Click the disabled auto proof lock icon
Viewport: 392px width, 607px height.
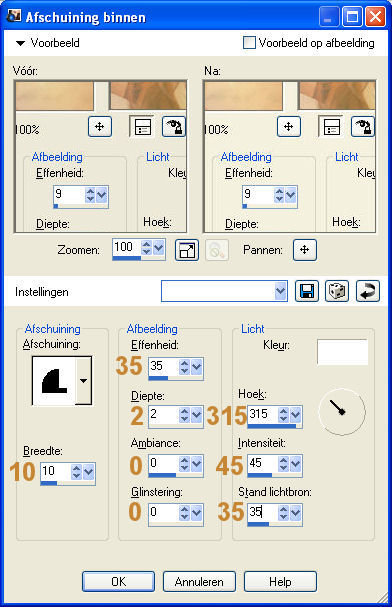coord(217,250)
